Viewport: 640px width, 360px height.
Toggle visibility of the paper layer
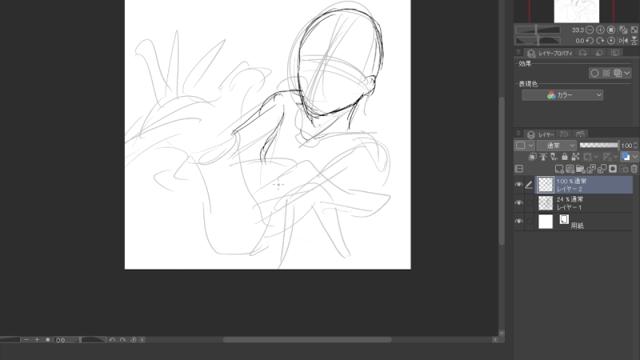tap(518, 221)
